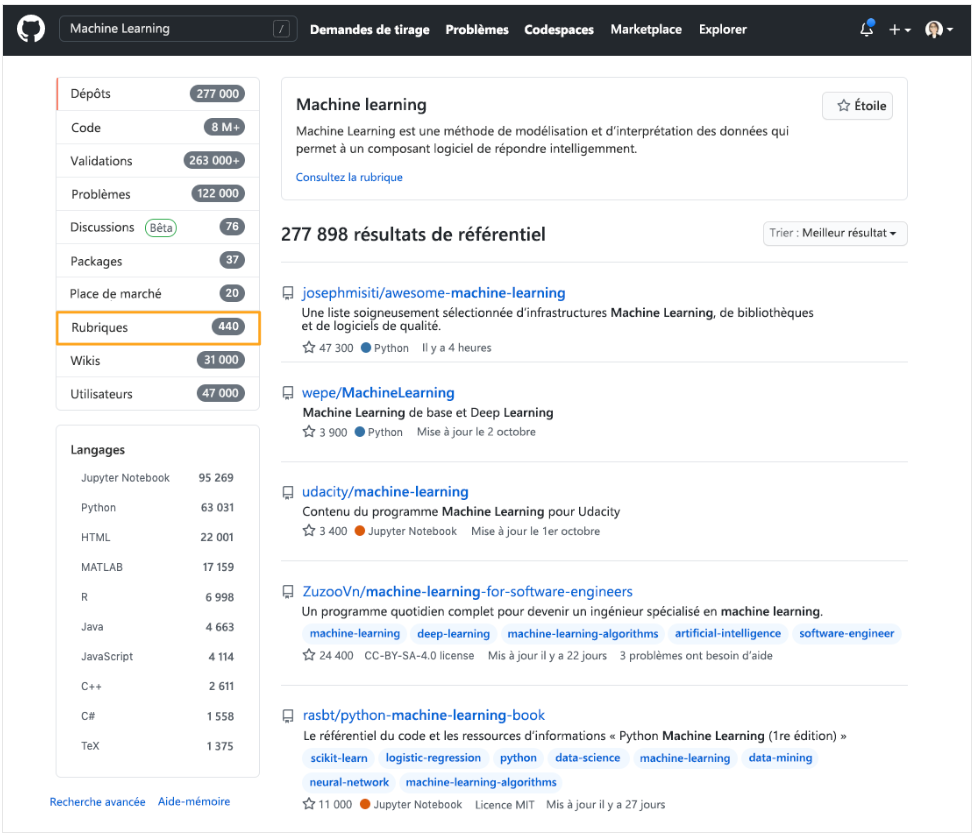Click the deep-learning topic tag
This screenshot has width=976, height=835.
(x=453, y=634)
